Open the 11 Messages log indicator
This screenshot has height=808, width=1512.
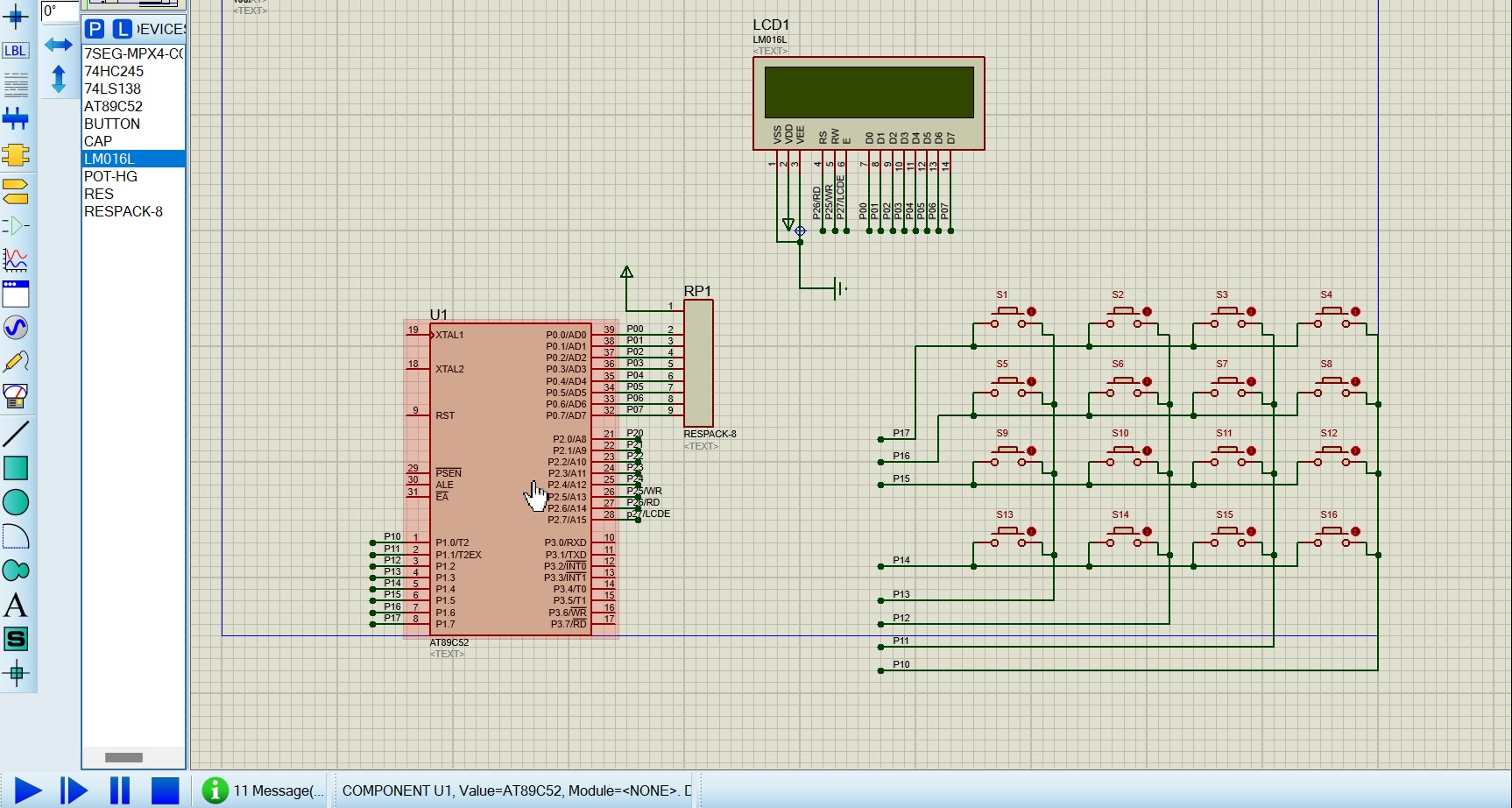pos(263,790)
